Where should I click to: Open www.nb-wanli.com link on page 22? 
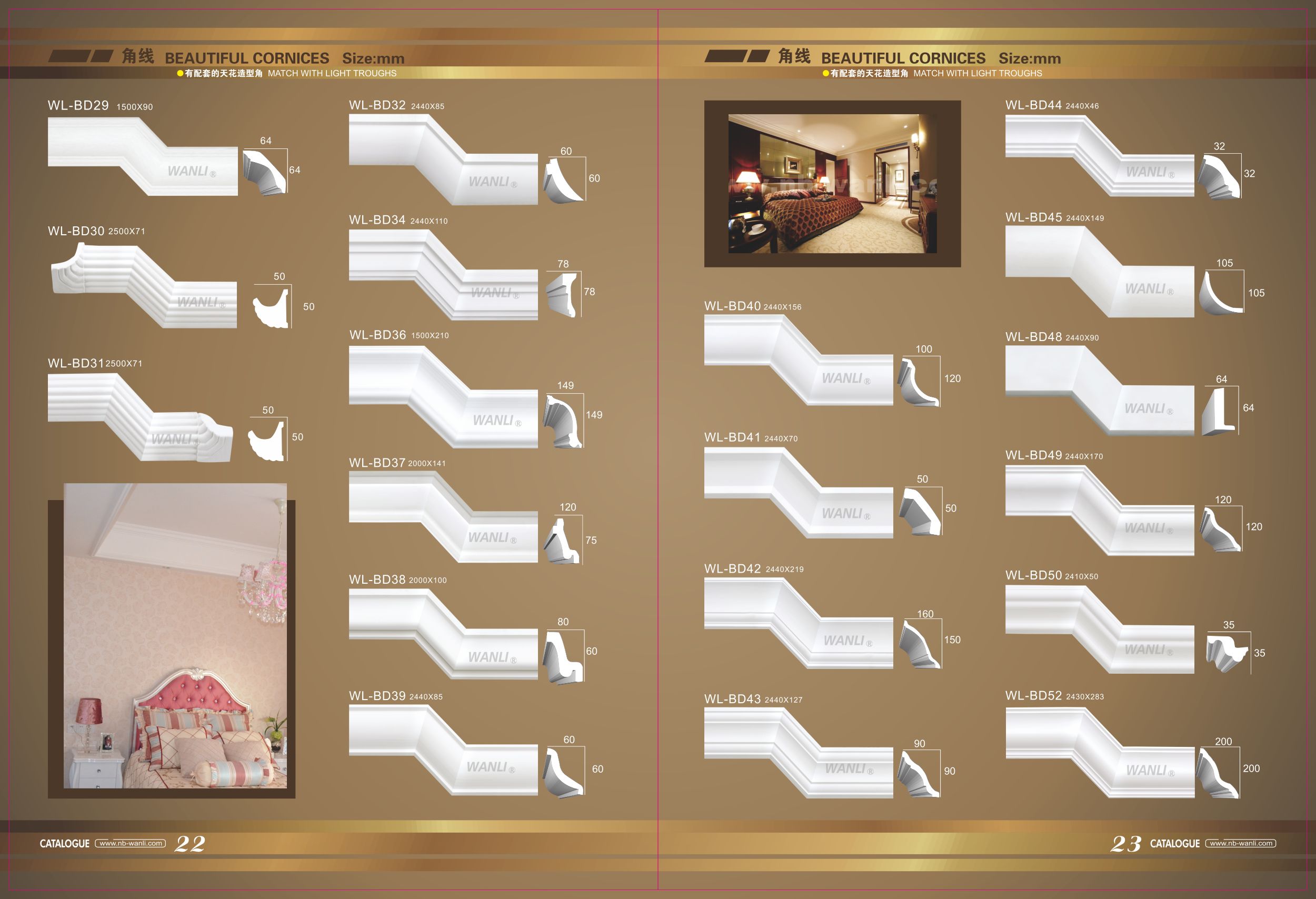(130, 843)
